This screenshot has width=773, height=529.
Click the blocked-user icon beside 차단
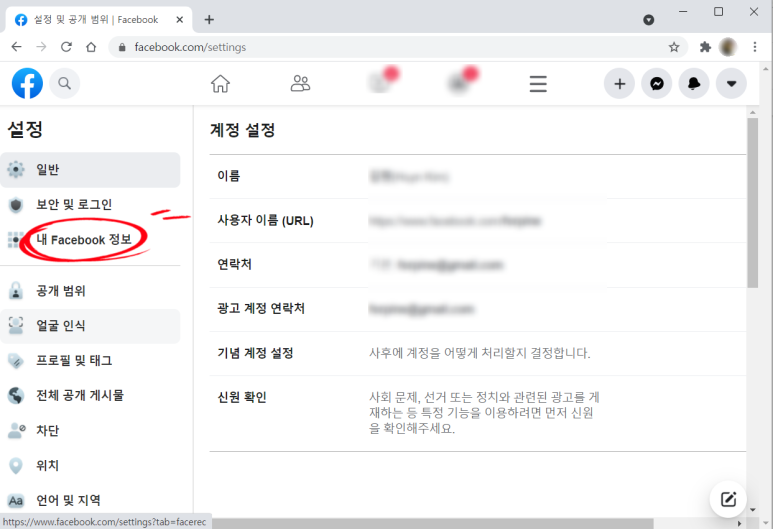(x=16, y=430)
